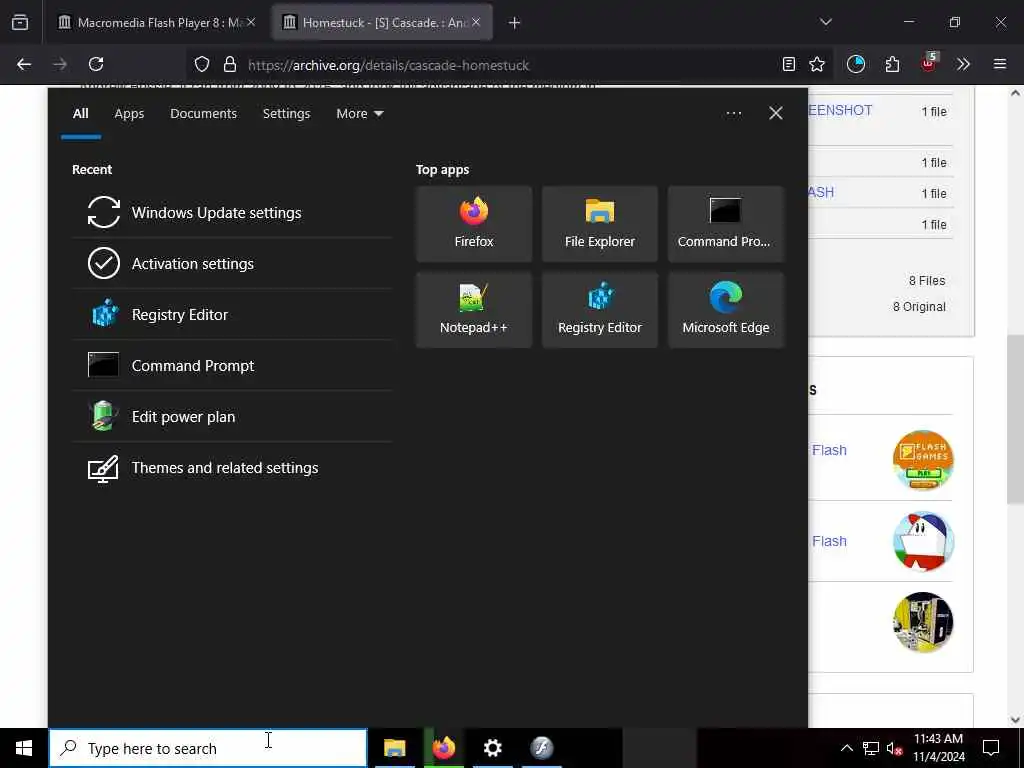
Task: Close the Homestuck Cascade tab
Action: click(x=476, y=22)
